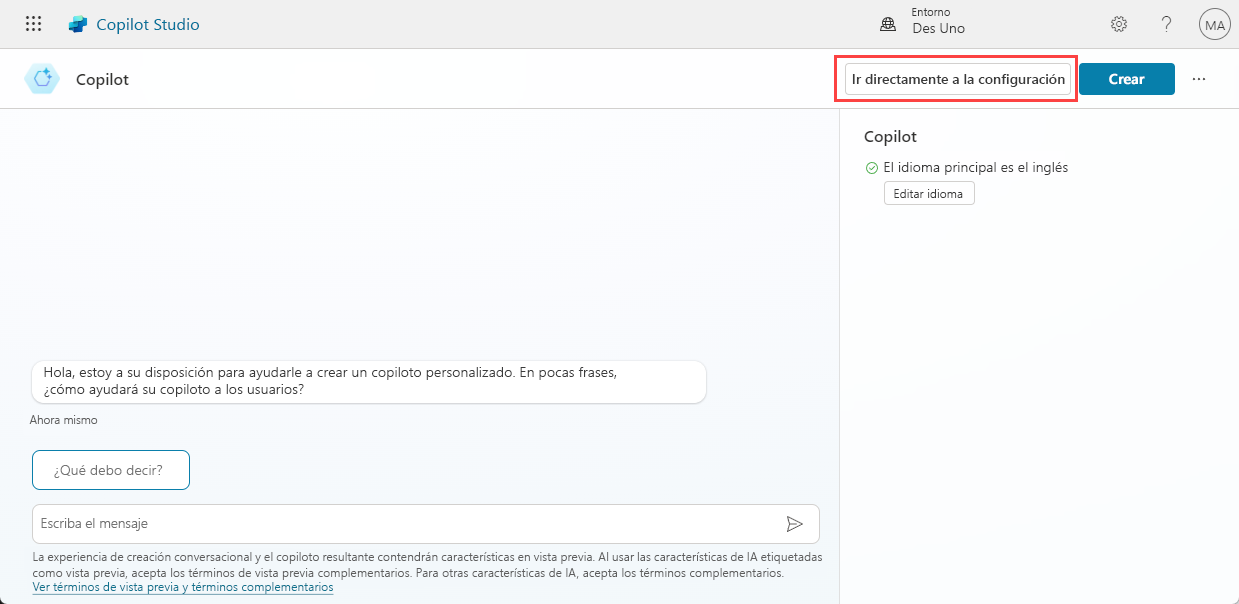
Task: Click the green check language status icon
Action: coord(871,168)
